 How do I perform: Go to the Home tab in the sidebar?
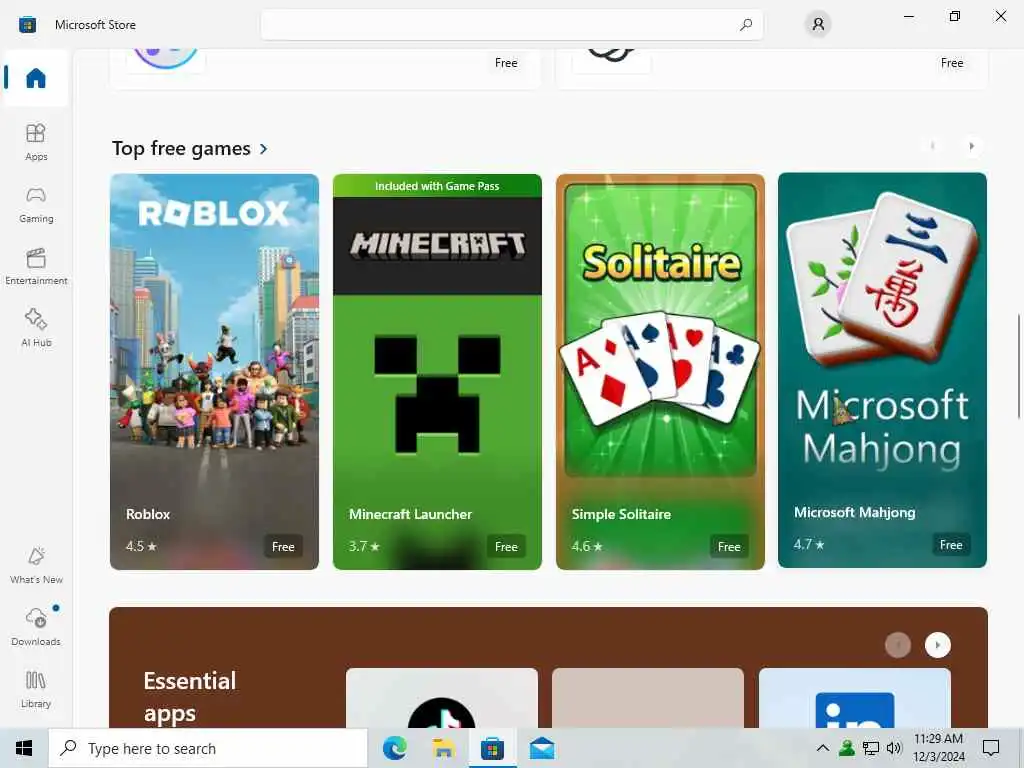(x=36, y=78)
